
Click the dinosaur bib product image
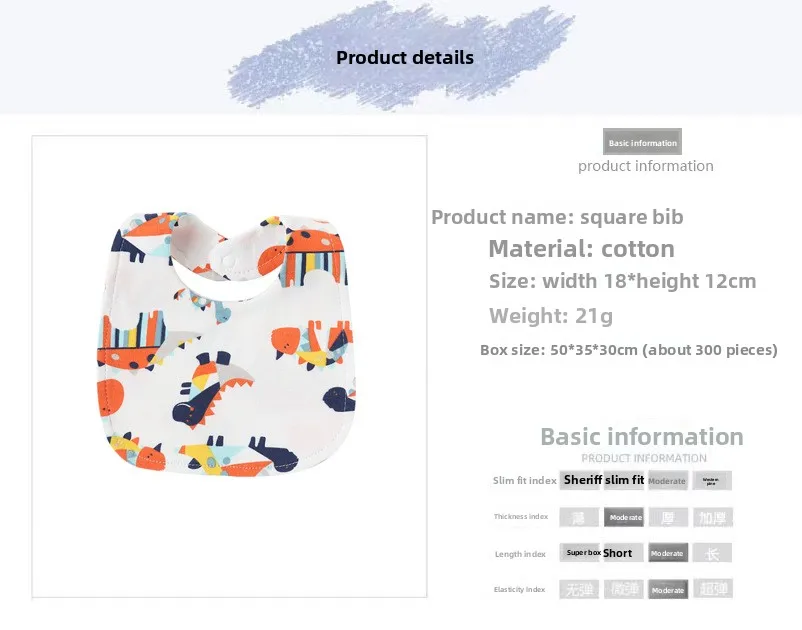(x=226, y=344)
